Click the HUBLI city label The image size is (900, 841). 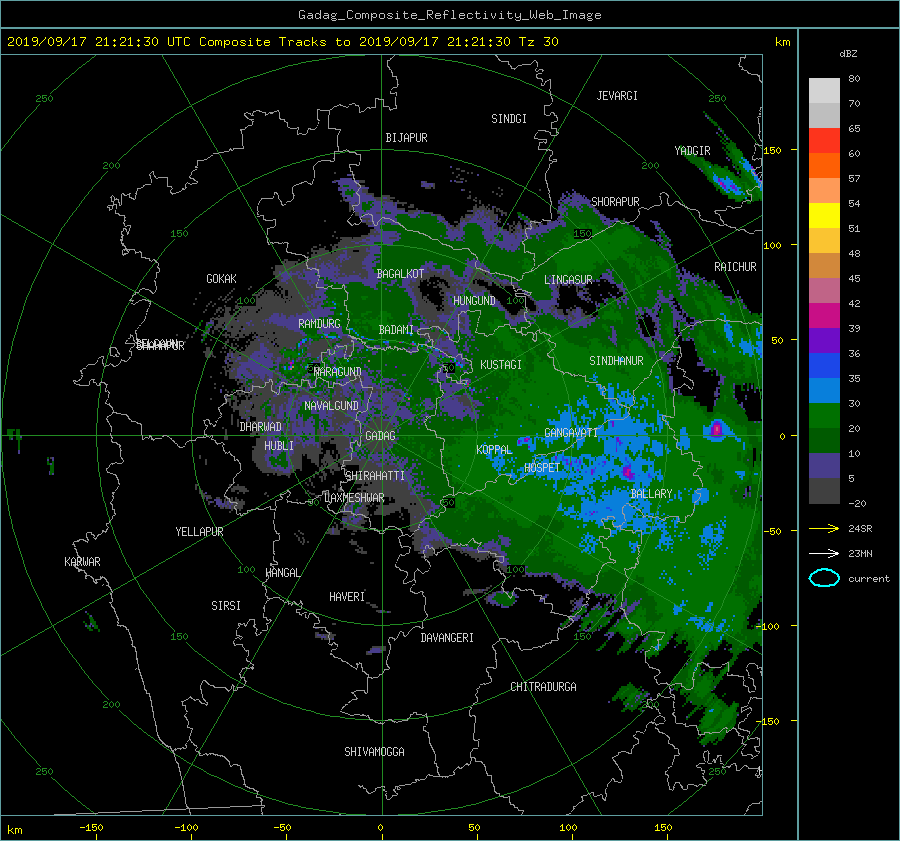click(x=279, y=445)
